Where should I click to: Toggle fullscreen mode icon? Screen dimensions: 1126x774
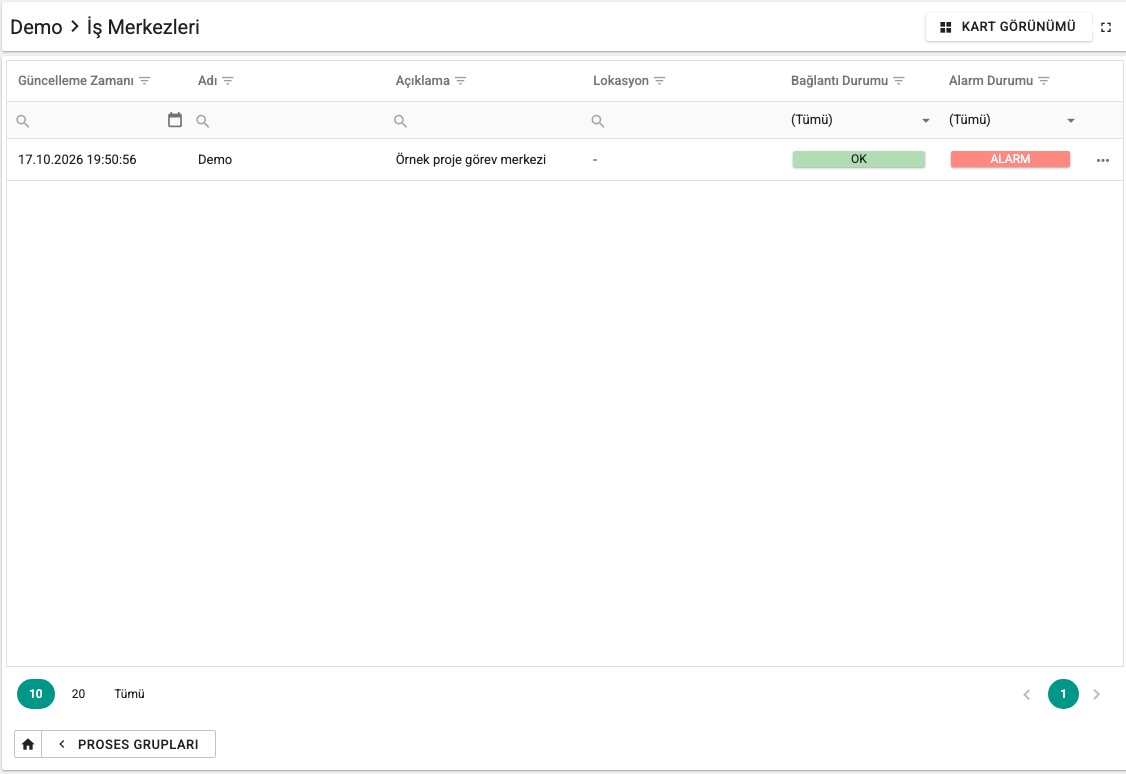pos(1106,27)
